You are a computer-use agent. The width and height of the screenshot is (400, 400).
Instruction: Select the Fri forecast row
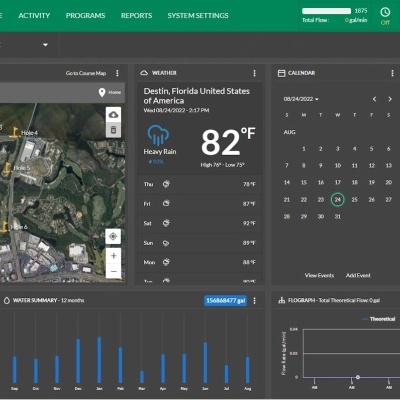tap(200, 203)
